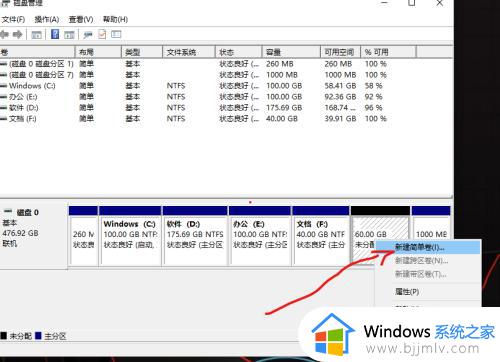Sort by the 文件系统 column header
The image size is (500, 362).
coord(189,52)
